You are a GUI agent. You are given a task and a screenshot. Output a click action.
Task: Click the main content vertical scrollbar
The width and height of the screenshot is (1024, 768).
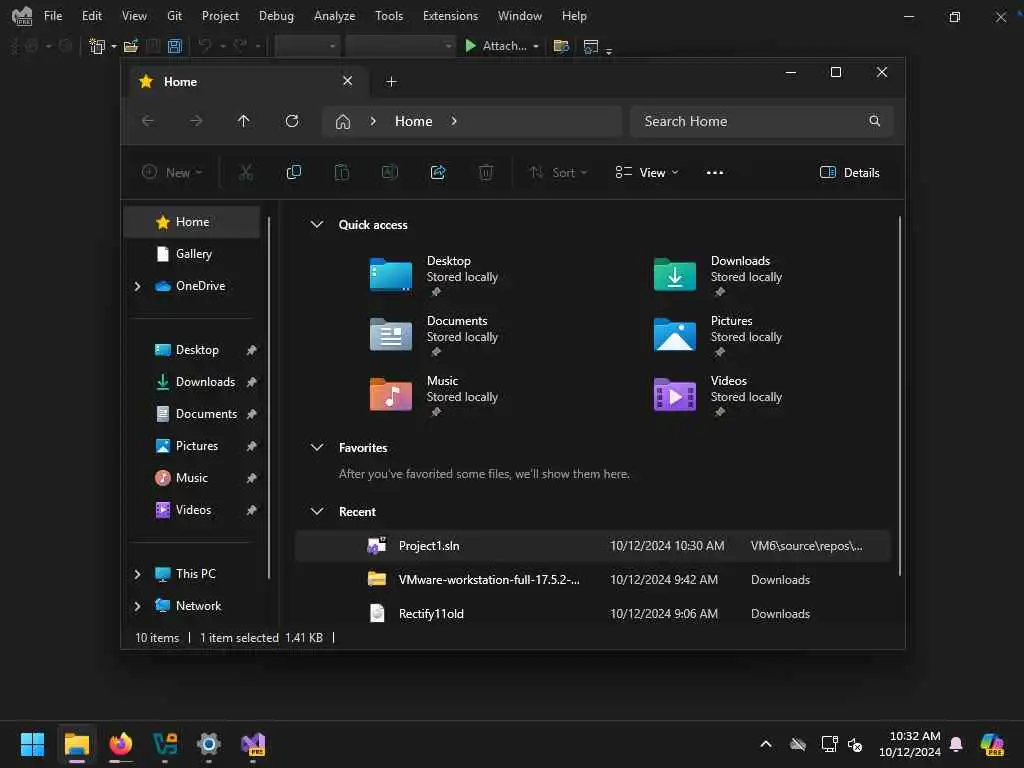tap(899, 396)
